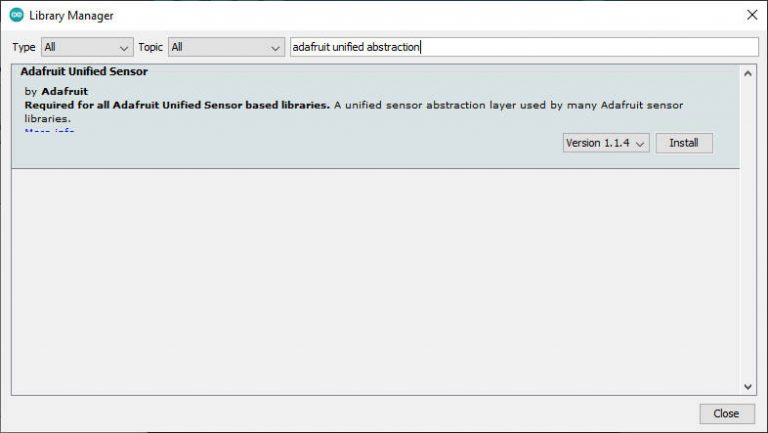Click the author name Adafruit
768x433 pixels.
click(x=64, y=91)
